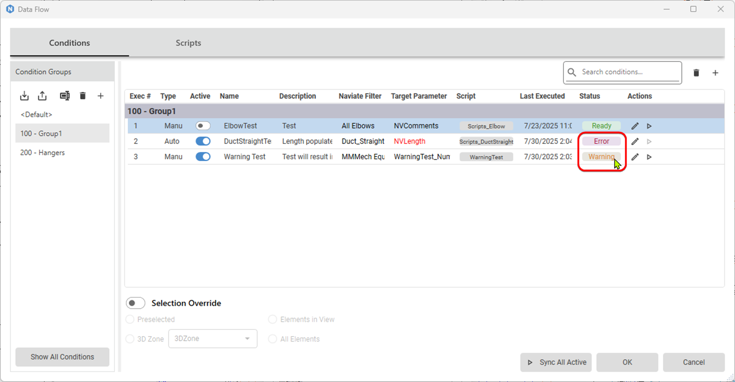Run the DuctStraightTe condition with play icon

pyautogui.click(x=649, y=142)
